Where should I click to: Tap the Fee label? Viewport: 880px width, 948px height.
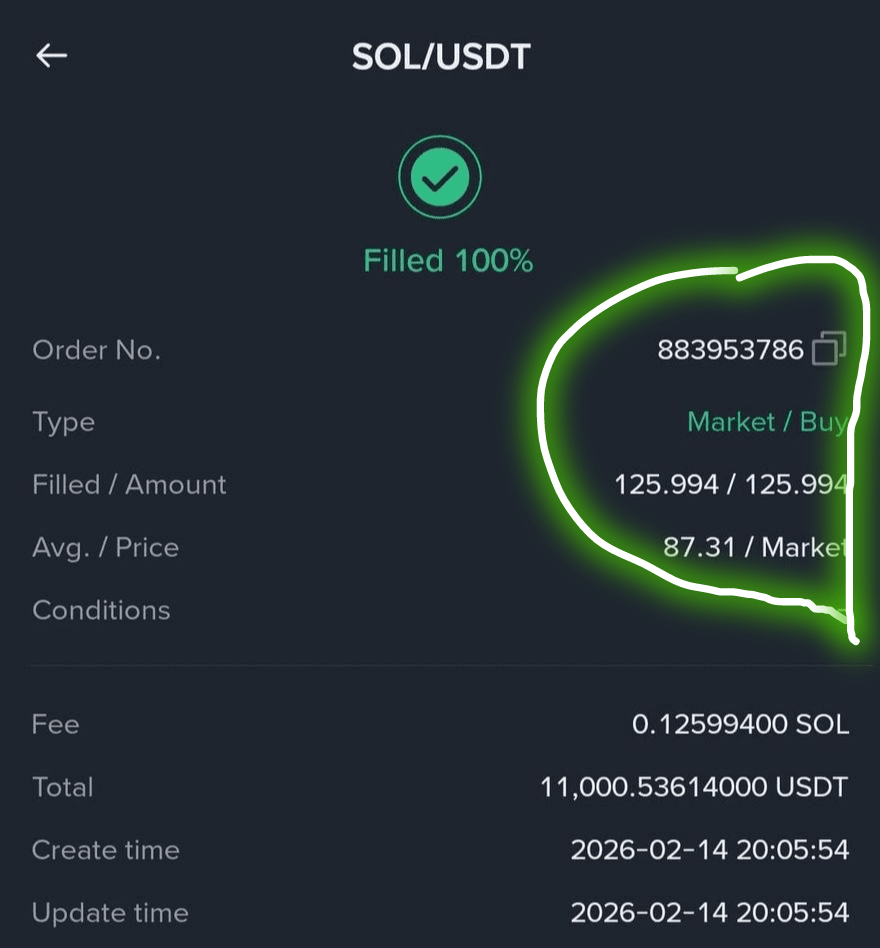point(56,724)
